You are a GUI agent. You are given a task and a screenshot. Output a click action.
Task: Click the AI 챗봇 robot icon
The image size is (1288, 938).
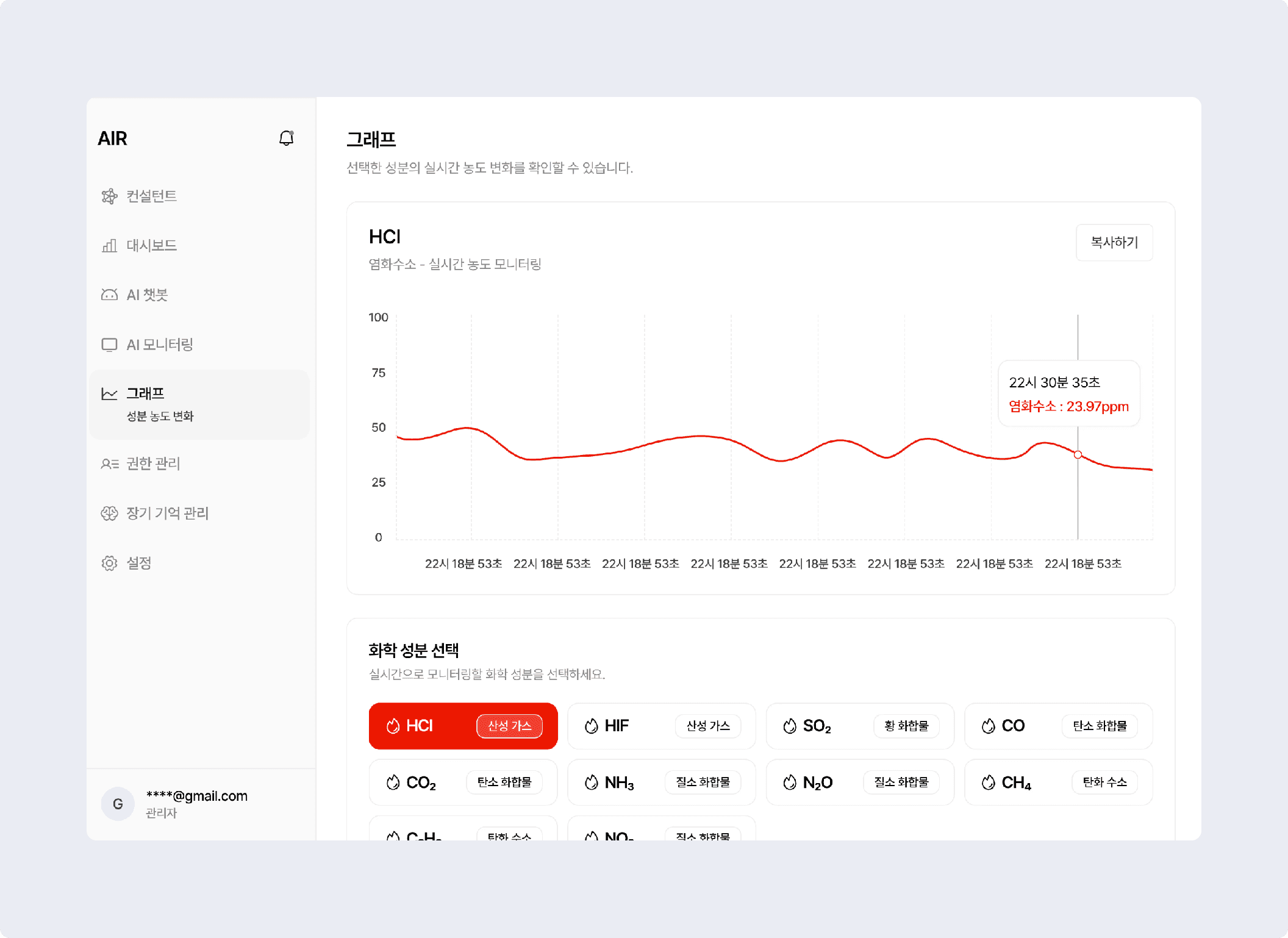[109, 295]
